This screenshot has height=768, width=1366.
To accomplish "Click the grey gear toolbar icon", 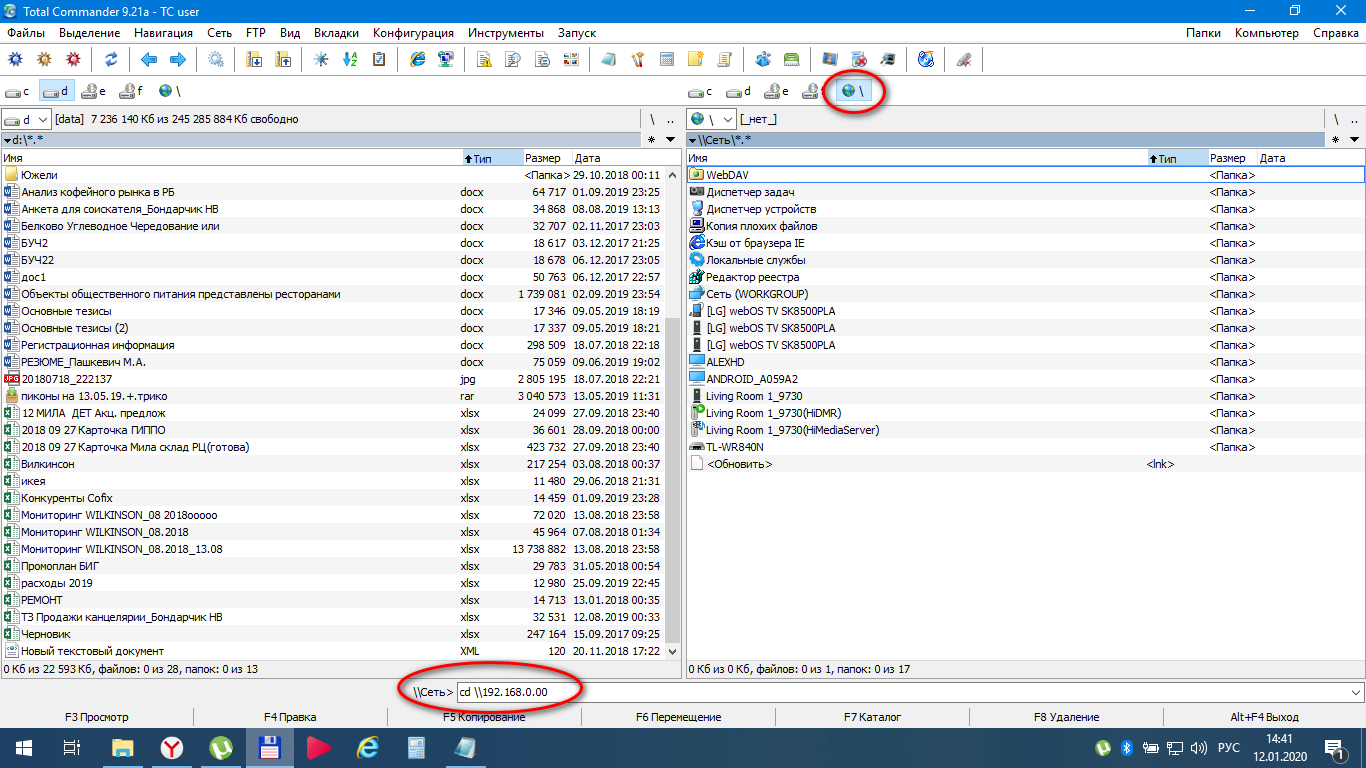I will [x=216, y=59].
